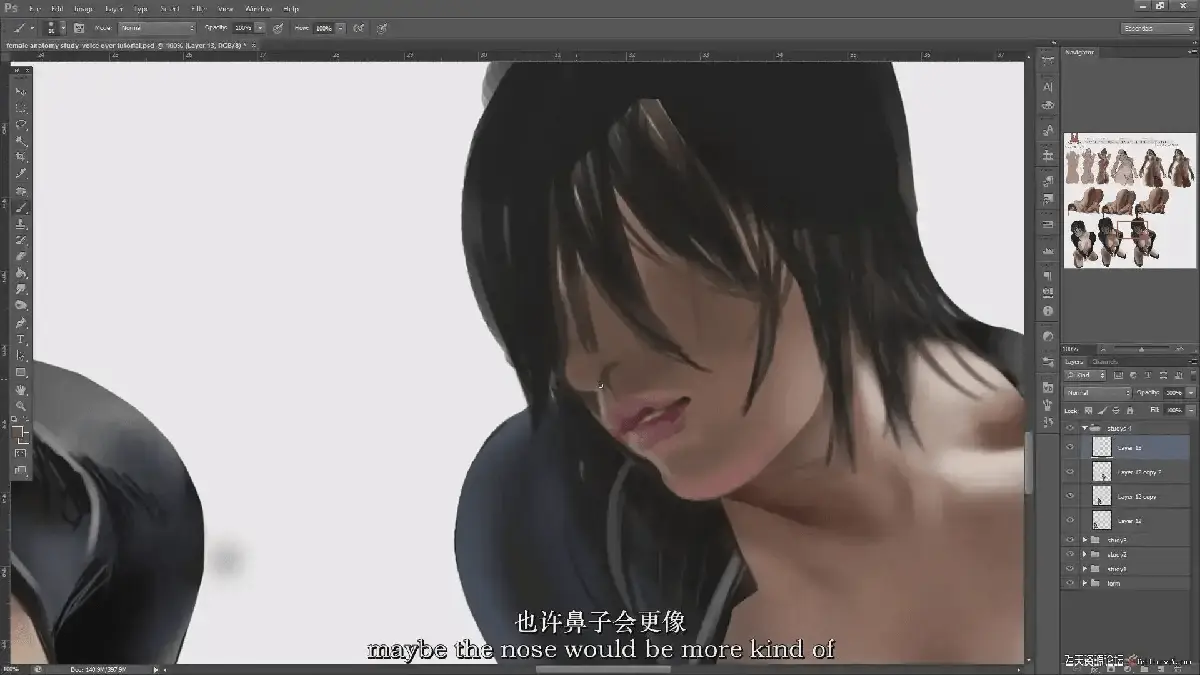Screen dimensions: 1200x675
Task: Select the Eraser tool
Action: pos(21,256)
